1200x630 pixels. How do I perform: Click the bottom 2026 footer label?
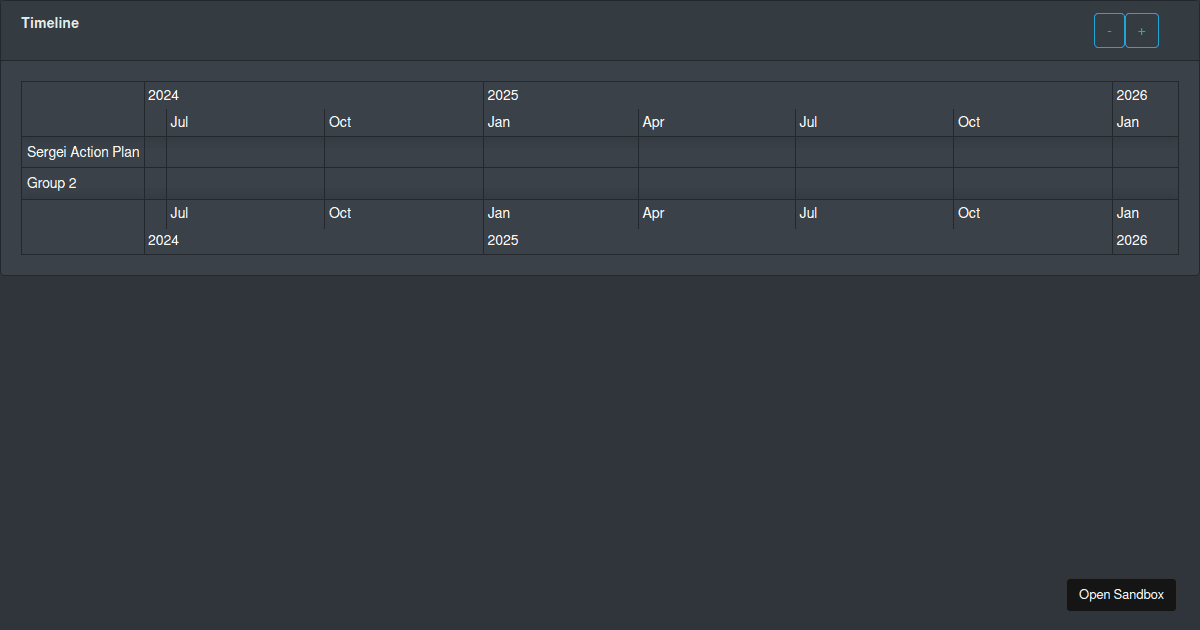(x=1132, y=240)
